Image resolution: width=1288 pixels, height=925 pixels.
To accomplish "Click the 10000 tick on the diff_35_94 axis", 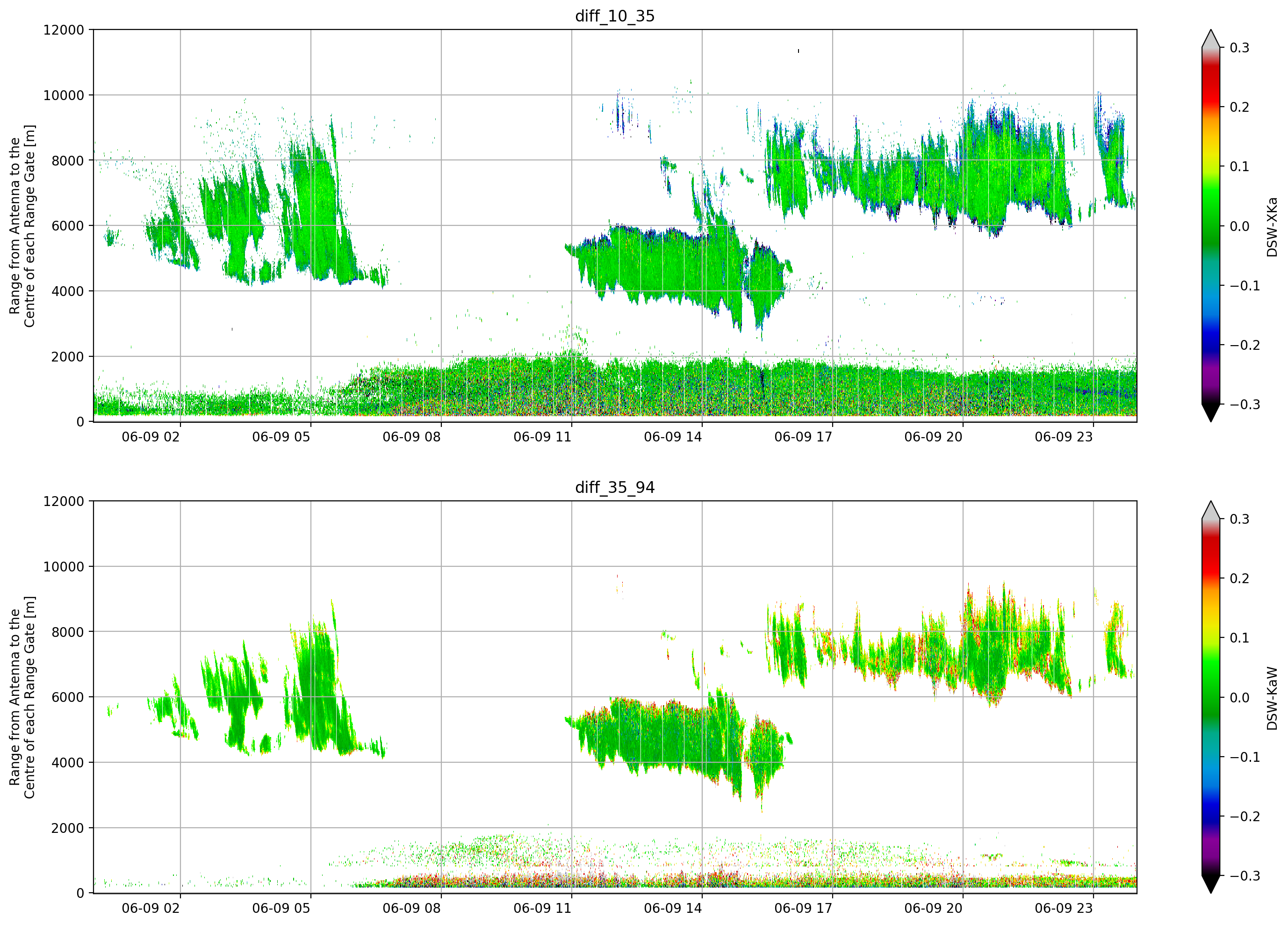I will pyautogui.click(x=64, y=566).
